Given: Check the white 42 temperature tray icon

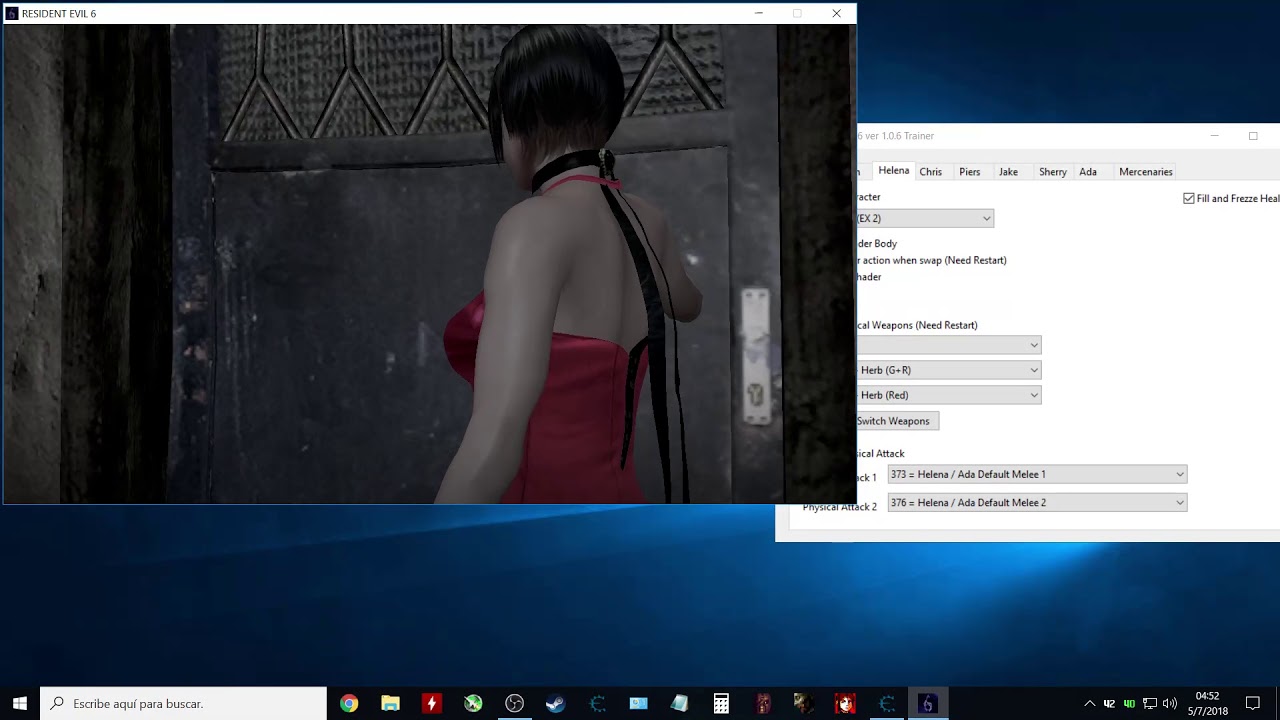Looking at the screenshot, I should [x=1109, y=704].
